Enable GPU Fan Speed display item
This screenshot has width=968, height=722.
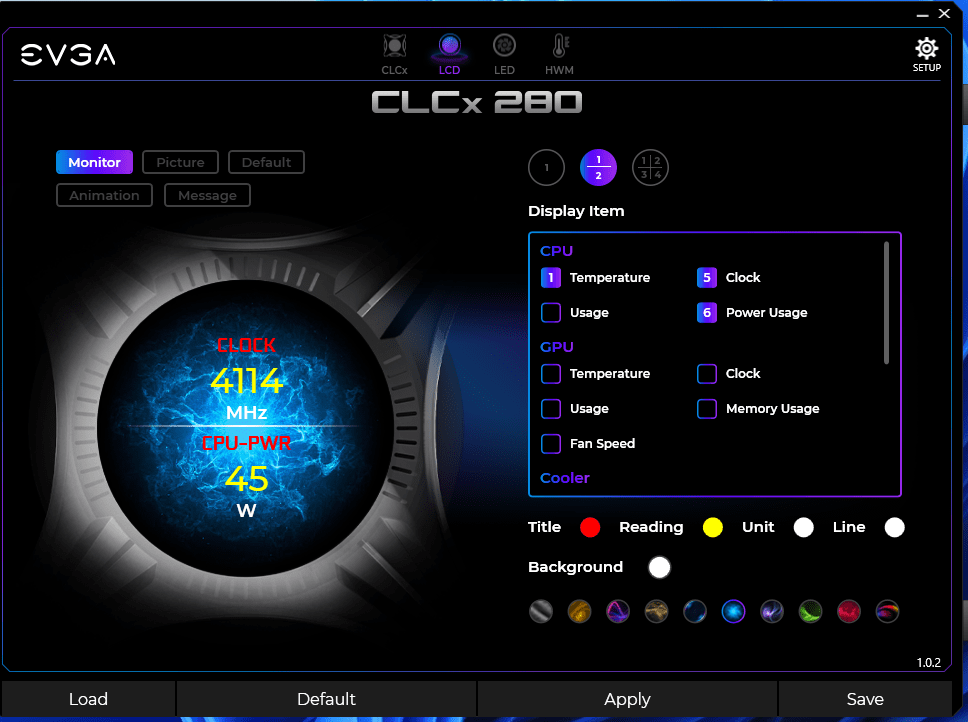(551, 444)
